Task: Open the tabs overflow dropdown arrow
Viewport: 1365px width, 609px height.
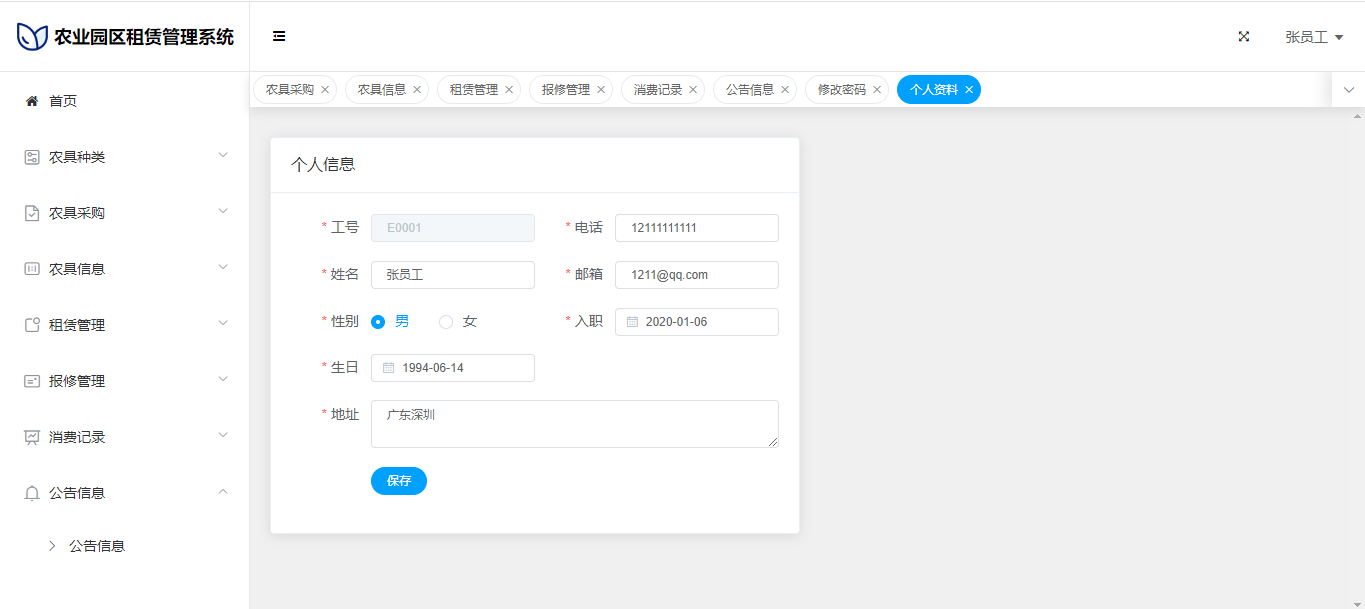Action: (1348, 90)
